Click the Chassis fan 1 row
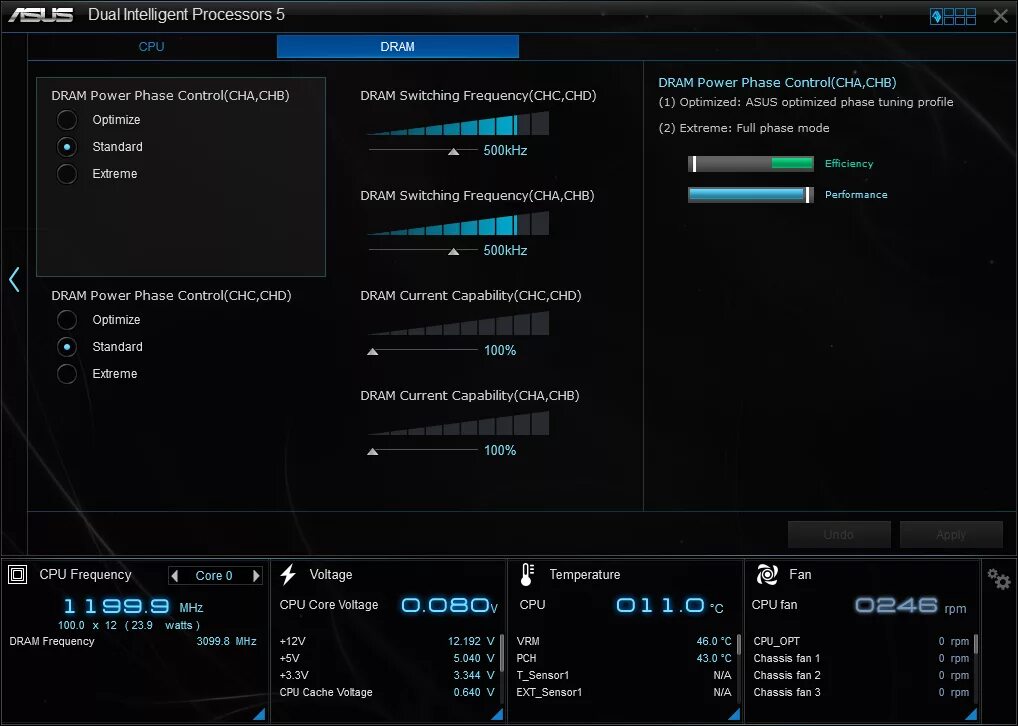 coord(861,658)
